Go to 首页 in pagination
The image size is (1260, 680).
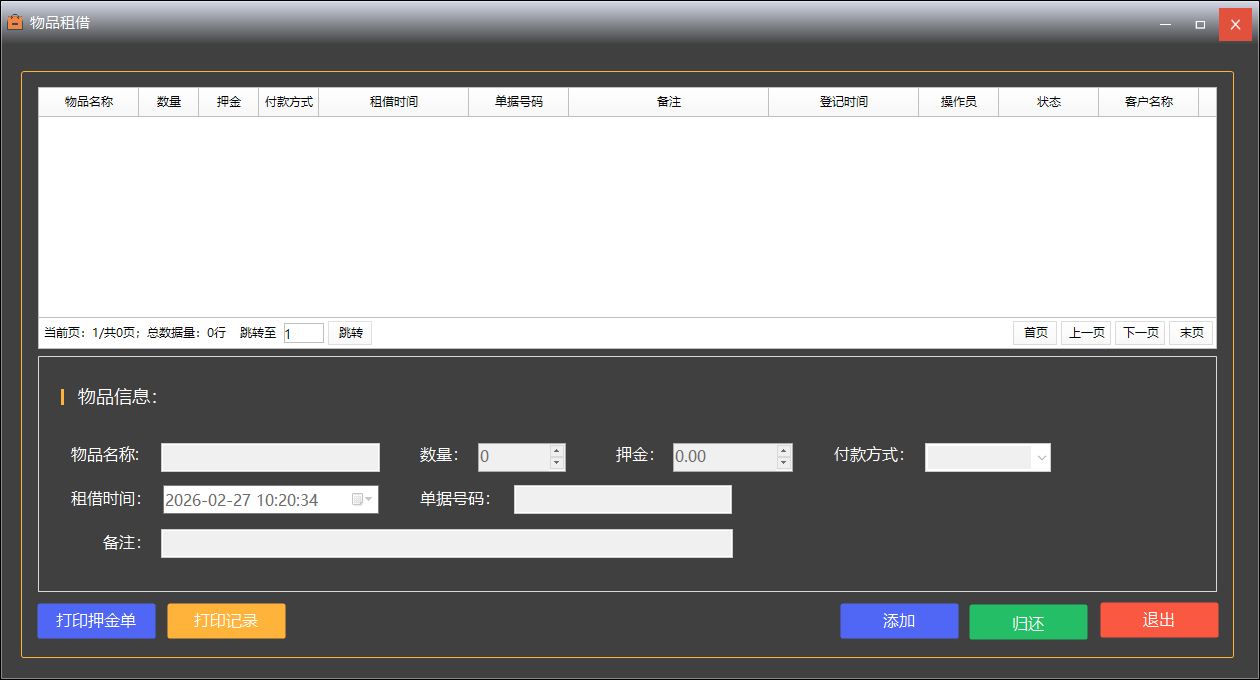(x=1035, y=333)
